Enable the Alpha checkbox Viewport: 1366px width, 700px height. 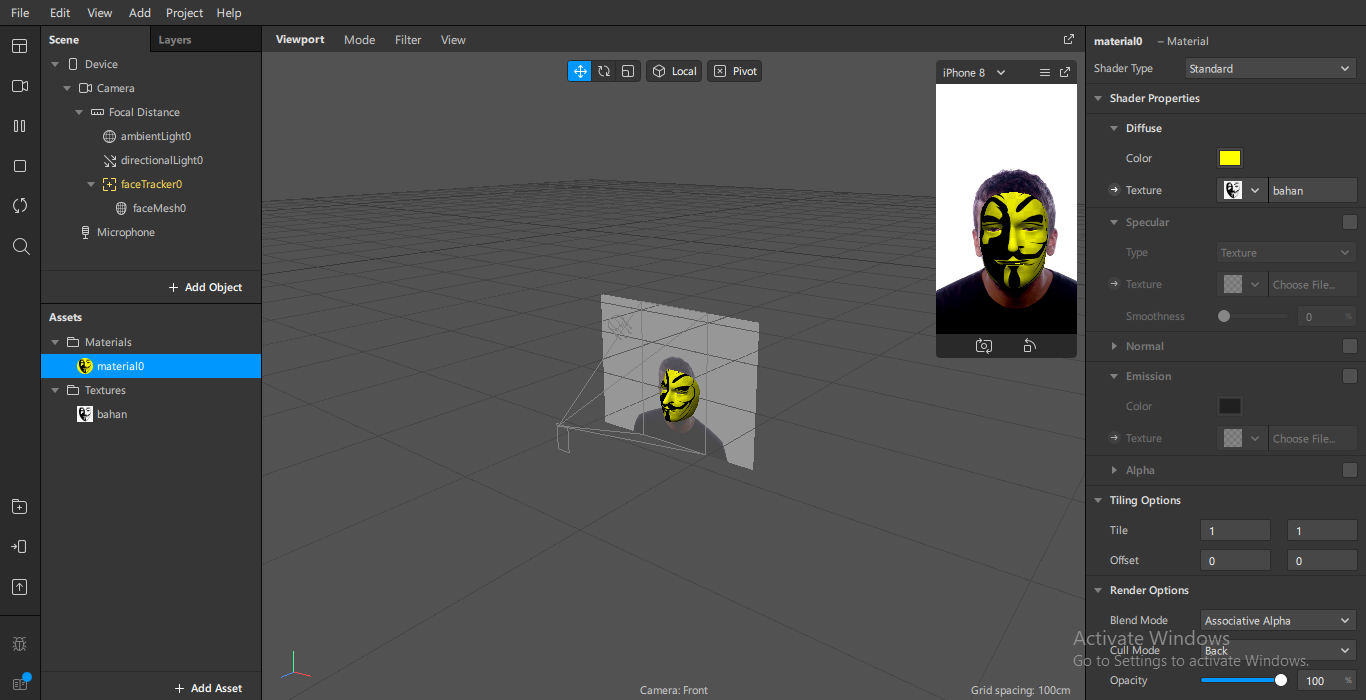click(x=1350, y=470)
